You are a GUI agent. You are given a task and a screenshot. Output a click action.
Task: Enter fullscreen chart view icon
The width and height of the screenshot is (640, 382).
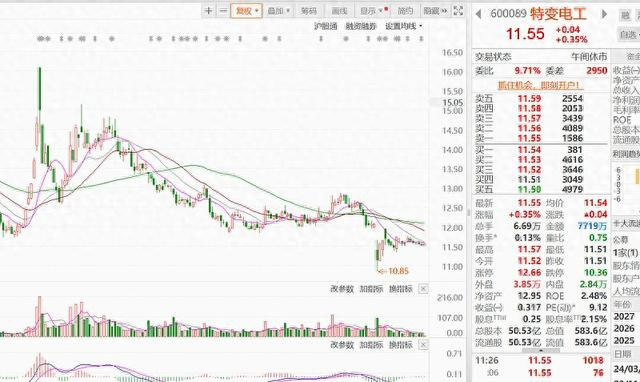point(458,11)
